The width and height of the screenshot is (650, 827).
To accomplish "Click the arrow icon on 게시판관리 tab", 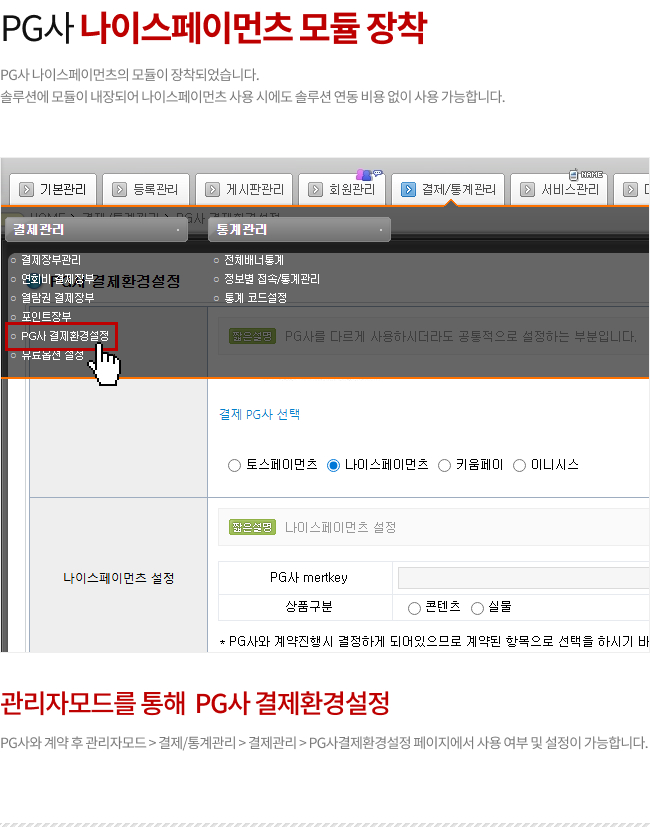I will 214,188.
